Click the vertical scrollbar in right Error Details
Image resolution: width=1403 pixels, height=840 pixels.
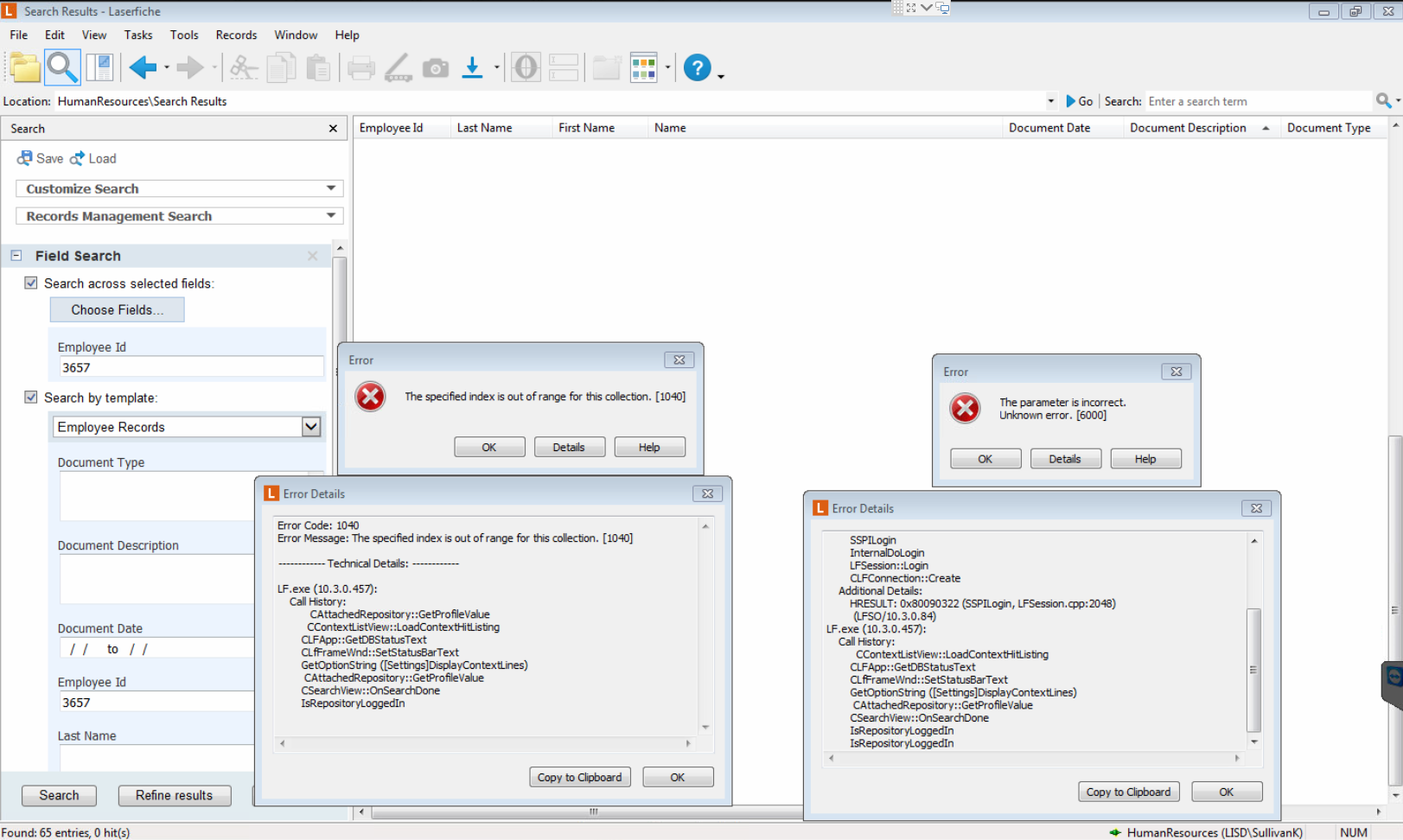[x=1254, y=670]
